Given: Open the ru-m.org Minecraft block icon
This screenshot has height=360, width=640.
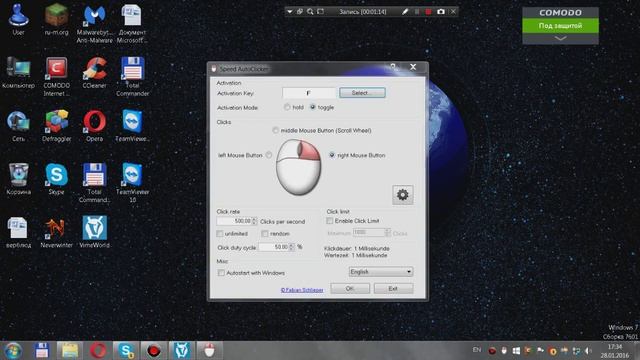Looking at the screenshot, I should pos(56,19).
